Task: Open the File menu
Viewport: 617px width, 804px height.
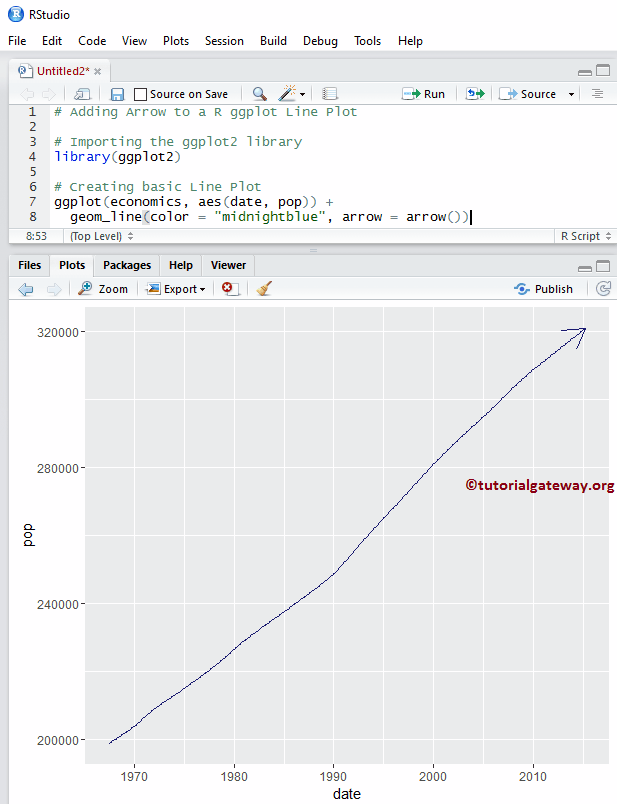Action: pyautogui.click(x=17, y=41)
